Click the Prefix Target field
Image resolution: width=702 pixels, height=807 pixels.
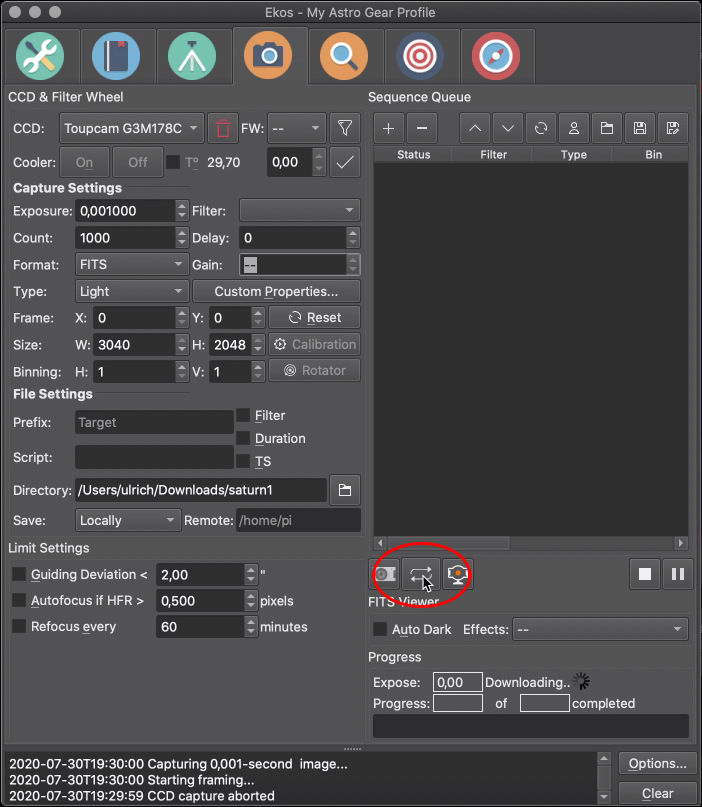(154, 423)
